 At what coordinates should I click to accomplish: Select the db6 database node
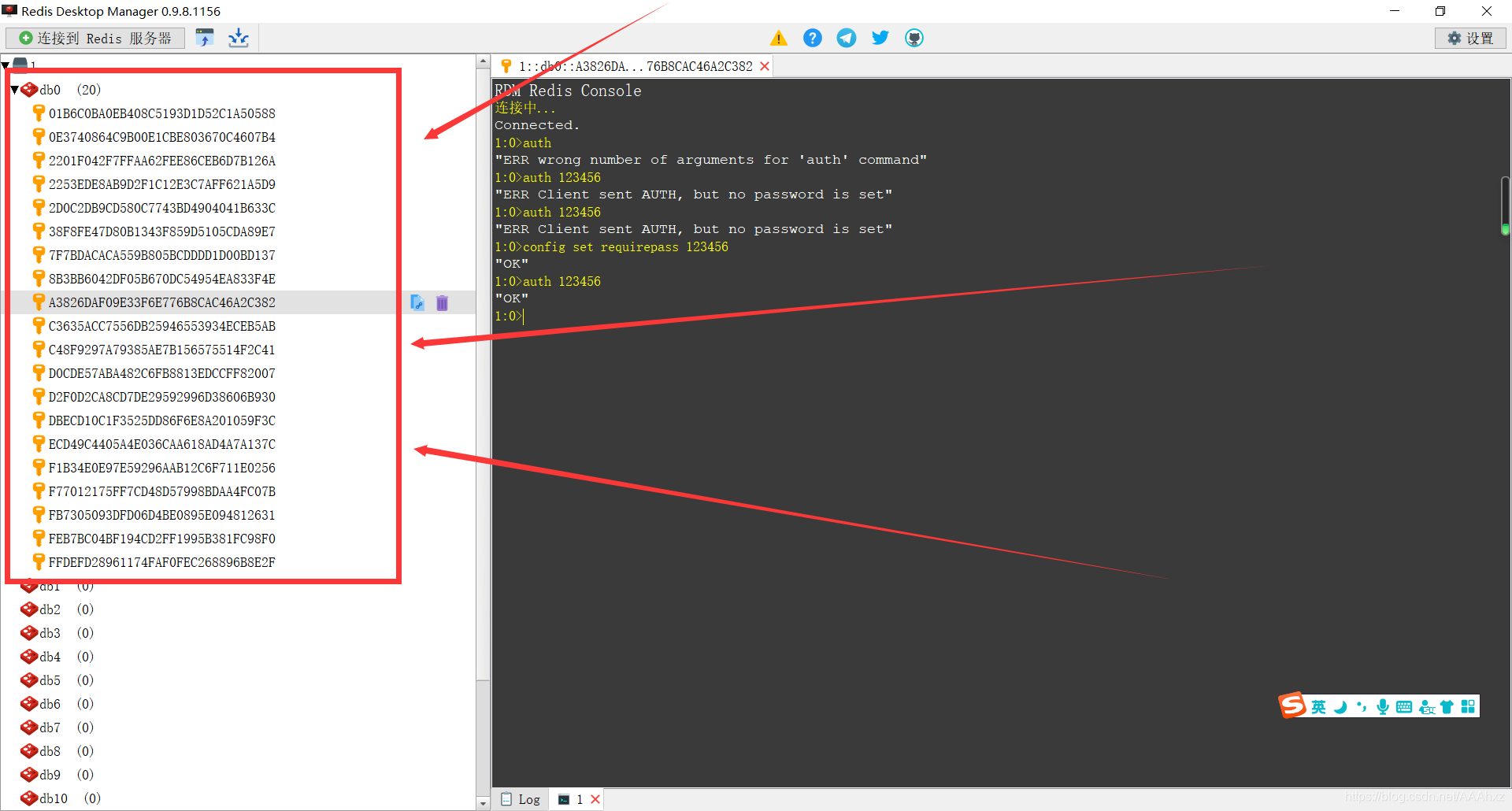(57, 704)
